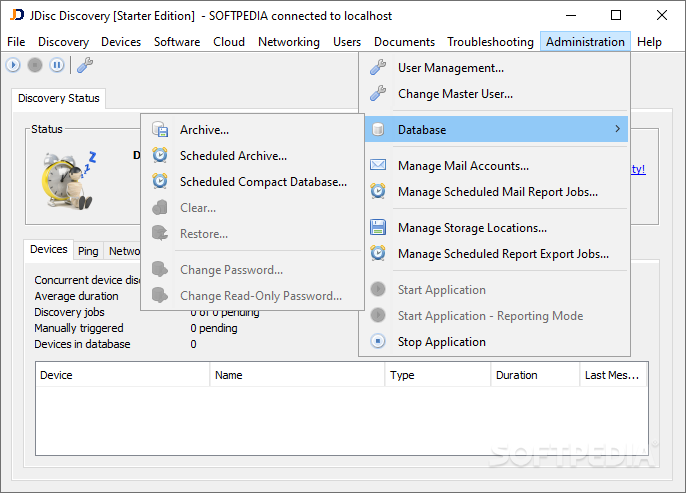Open the Discovery menu

point(63,42)
